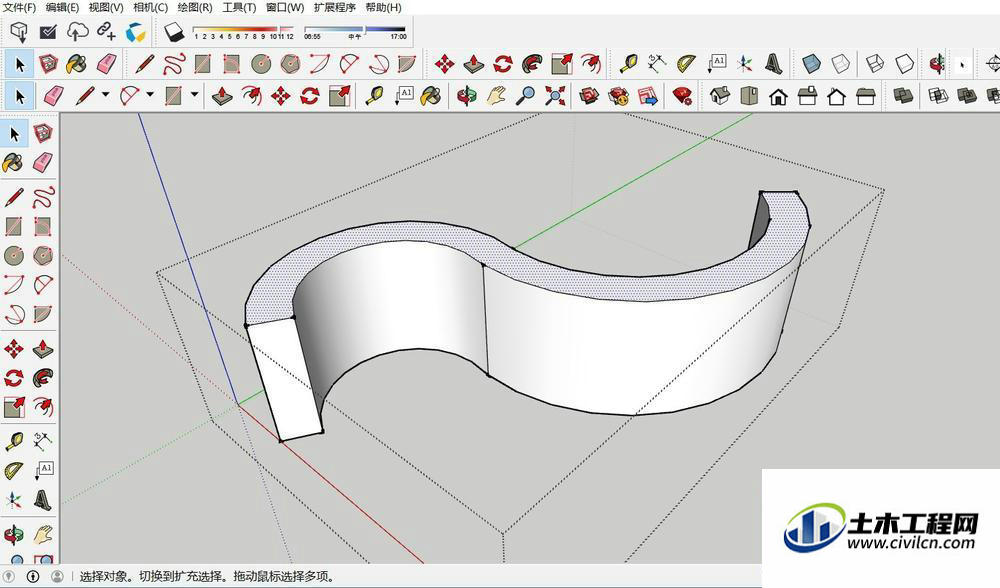
Task: Click the chain link with plus icon
Action: 106,31
